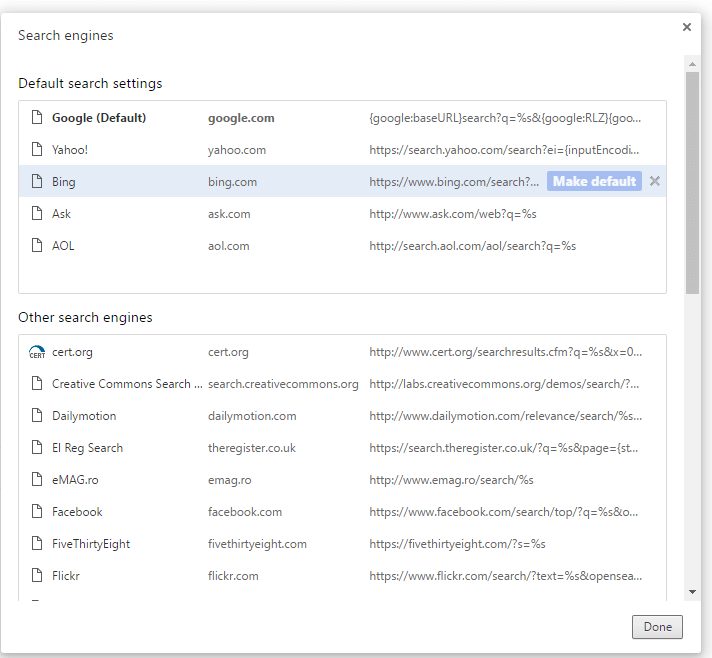Click the www.ask.com/web URL
Screen dimensions: 712x658
click(x=453, y=214)
